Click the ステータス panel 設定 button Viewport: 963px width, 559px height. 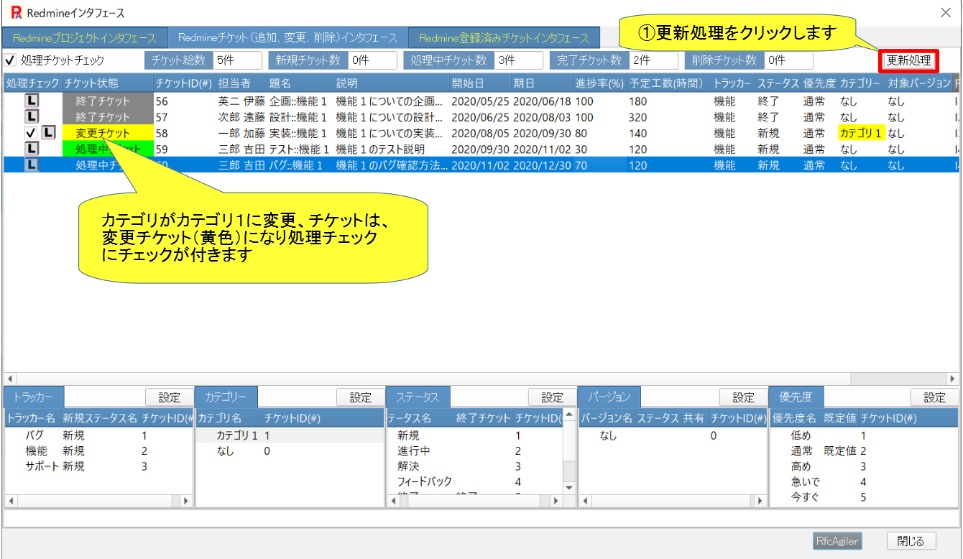[x=552, y=397]
